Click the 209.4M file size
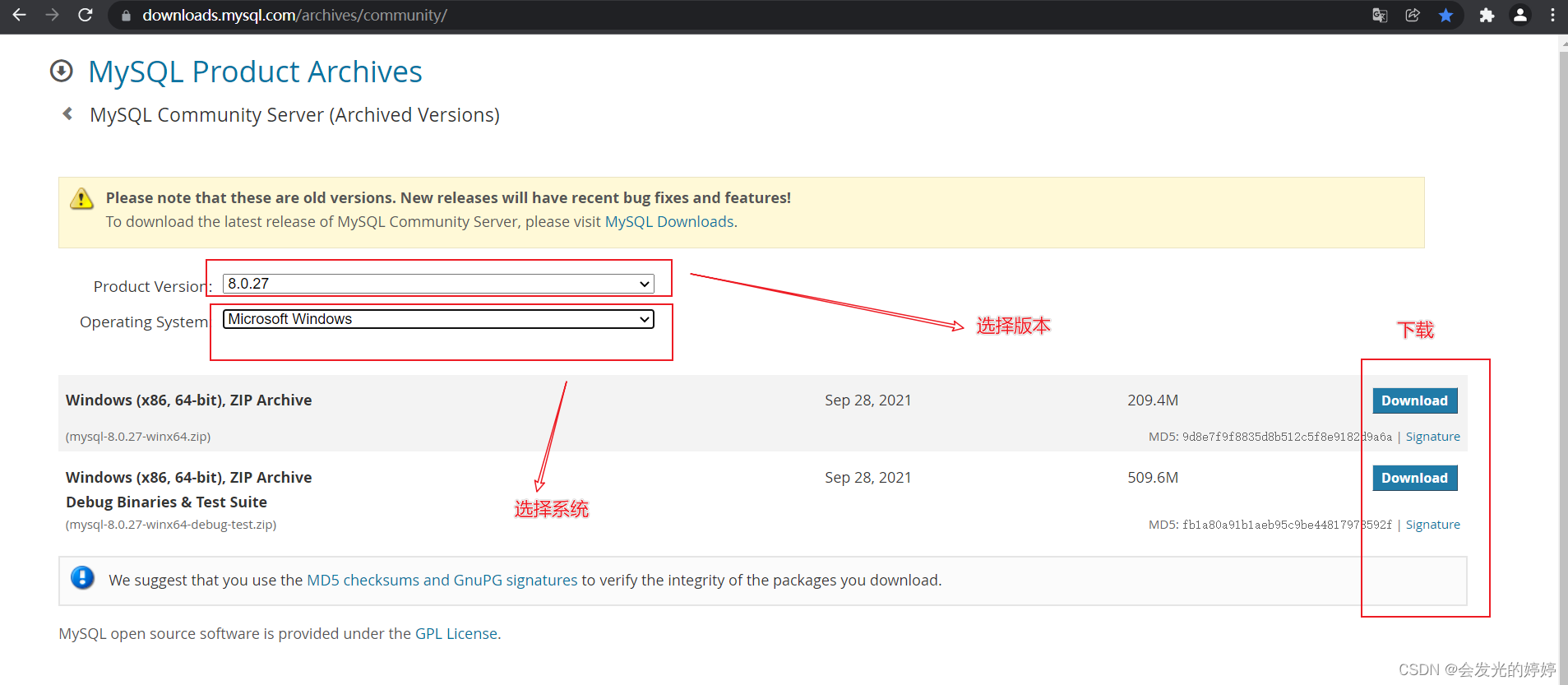 pos(1153,400)
